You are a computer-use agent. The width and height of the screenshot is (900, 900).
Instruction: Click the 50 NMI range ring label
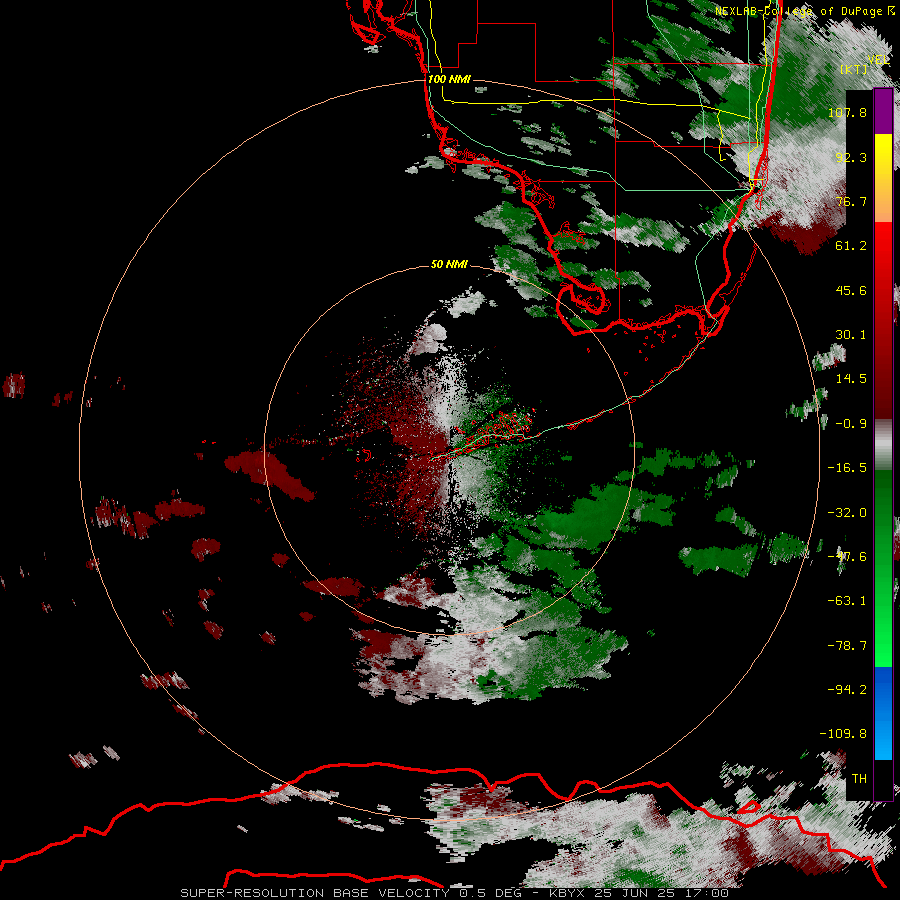pos(449,264)
